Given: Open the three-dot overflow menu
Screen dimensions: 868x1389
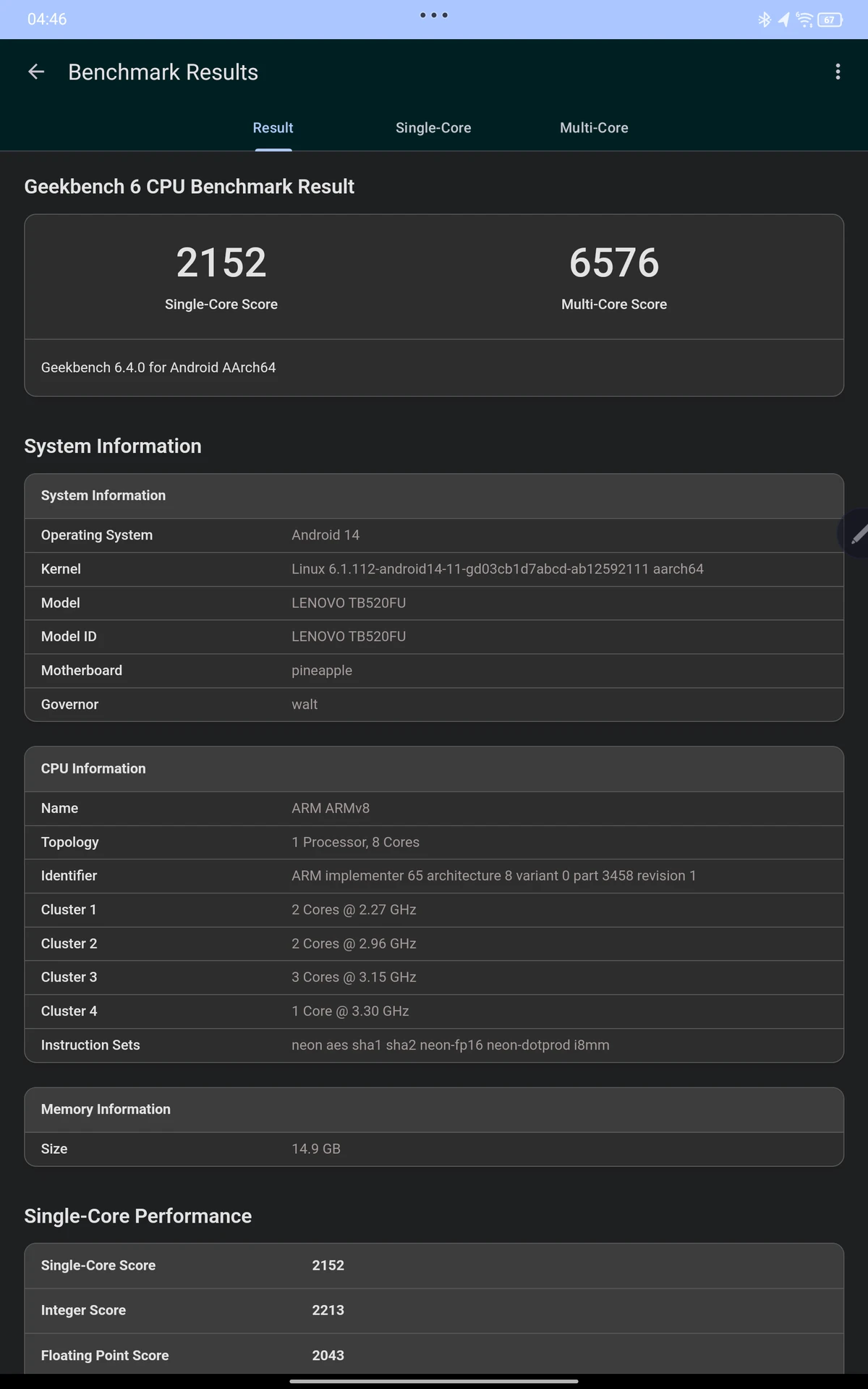Looking at the screenshot, I should 838,72.
